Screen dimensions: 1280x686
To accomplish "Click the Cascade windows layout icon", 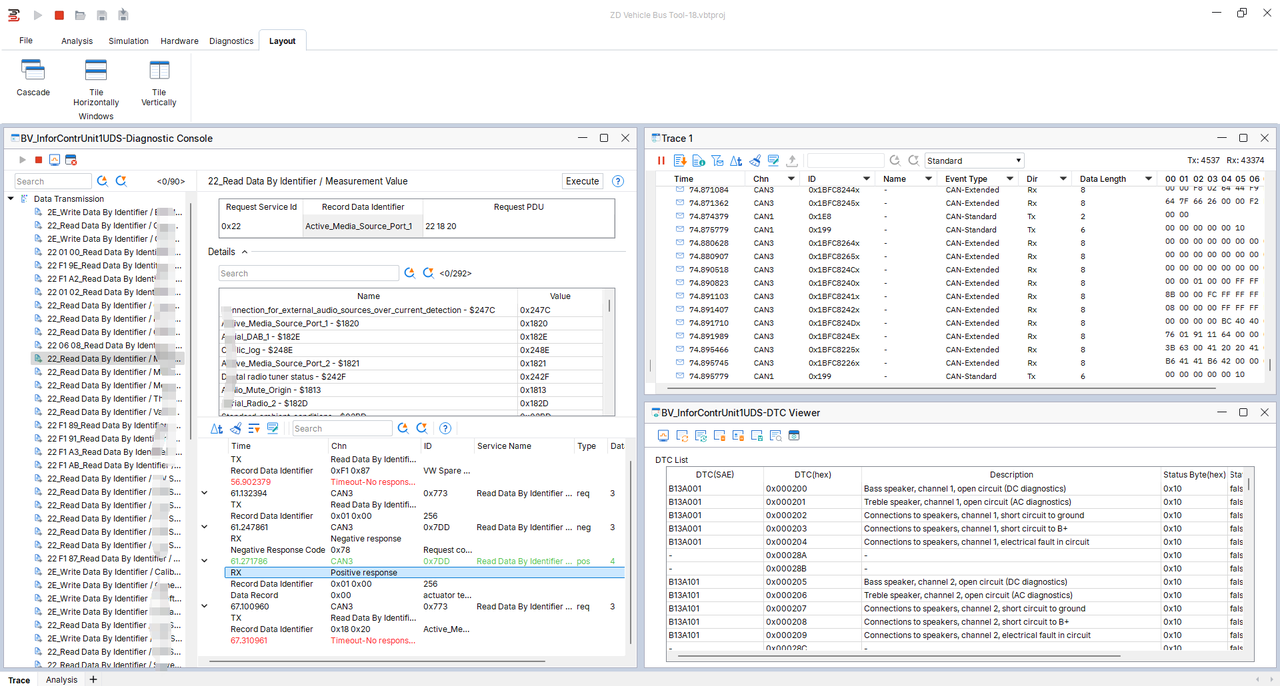I will click(33, 70).
